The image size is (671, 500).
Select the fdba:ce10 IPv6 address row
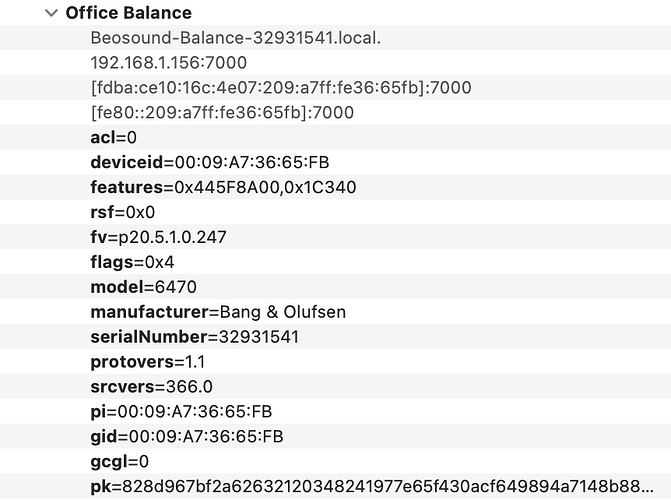pos(280,88)
